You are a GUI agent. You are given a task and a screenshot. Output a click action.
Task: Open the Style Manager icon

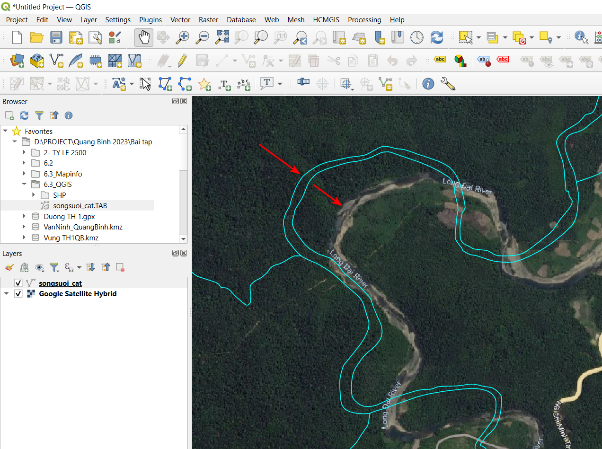pos(115,38)
